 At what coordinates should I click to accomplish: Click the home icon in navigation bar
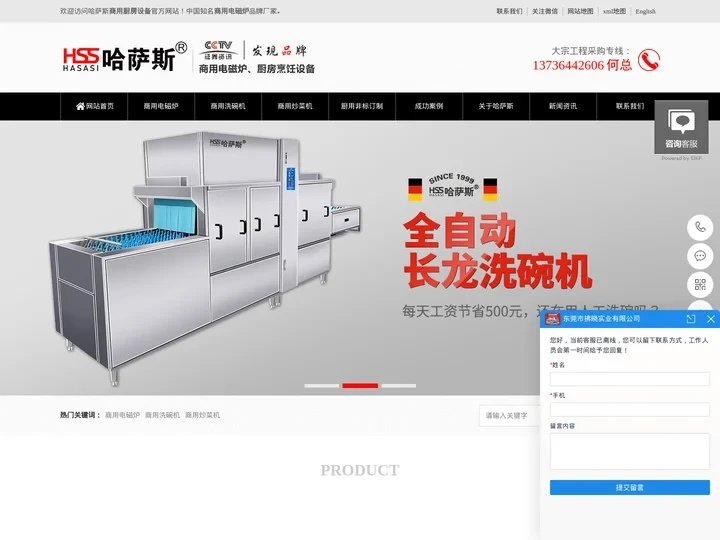[x=80, y=106]
